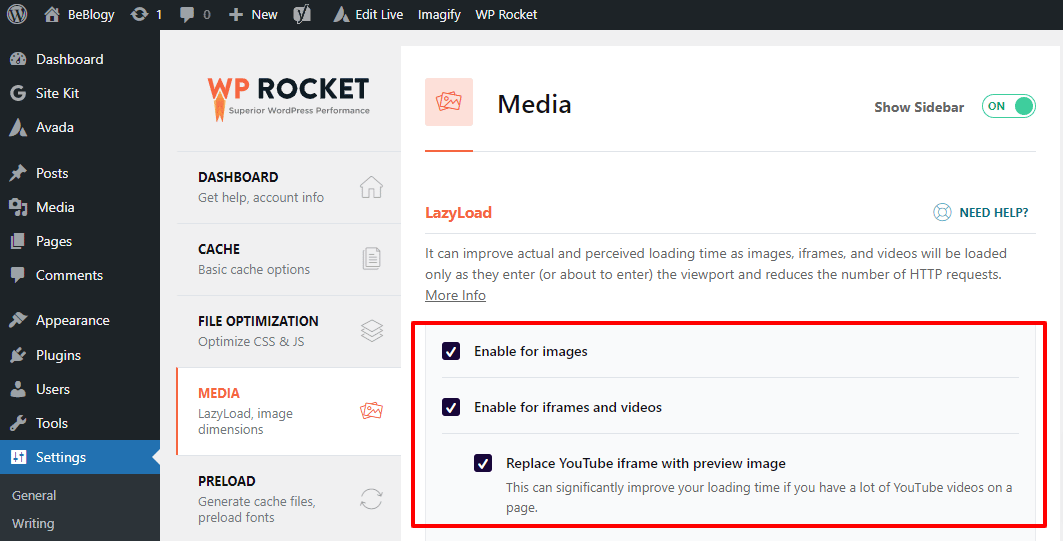Image resolution: width=1063 pixels, height=541 pixels.
Task: Open the comments bubble icon in admin bar
Action: 187,14
